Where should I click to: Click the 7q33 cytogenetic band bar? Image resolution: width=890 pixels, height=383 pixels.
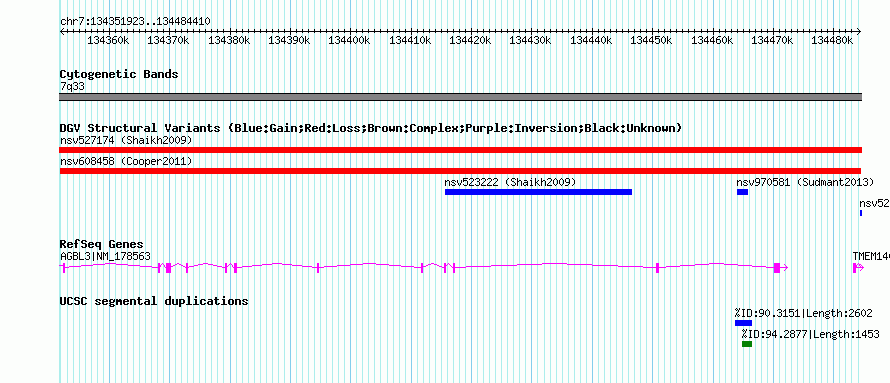coord(460,97)
